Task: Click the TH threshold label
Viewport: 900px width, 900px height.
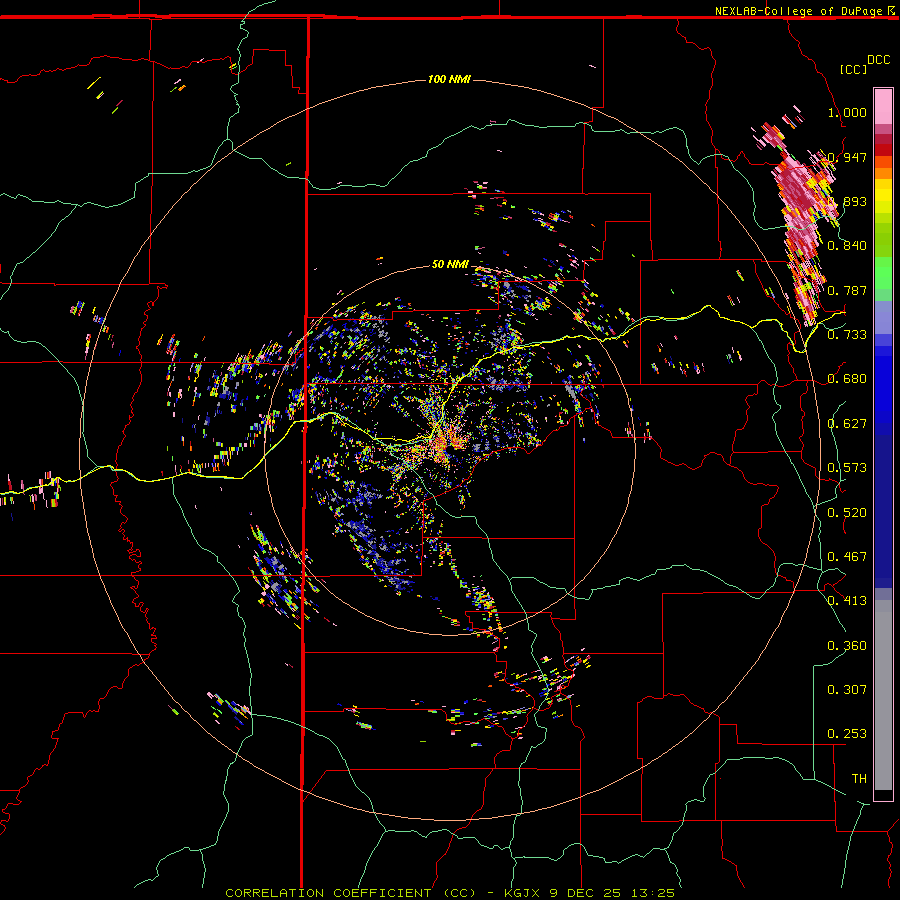Action: coord(859,779)
